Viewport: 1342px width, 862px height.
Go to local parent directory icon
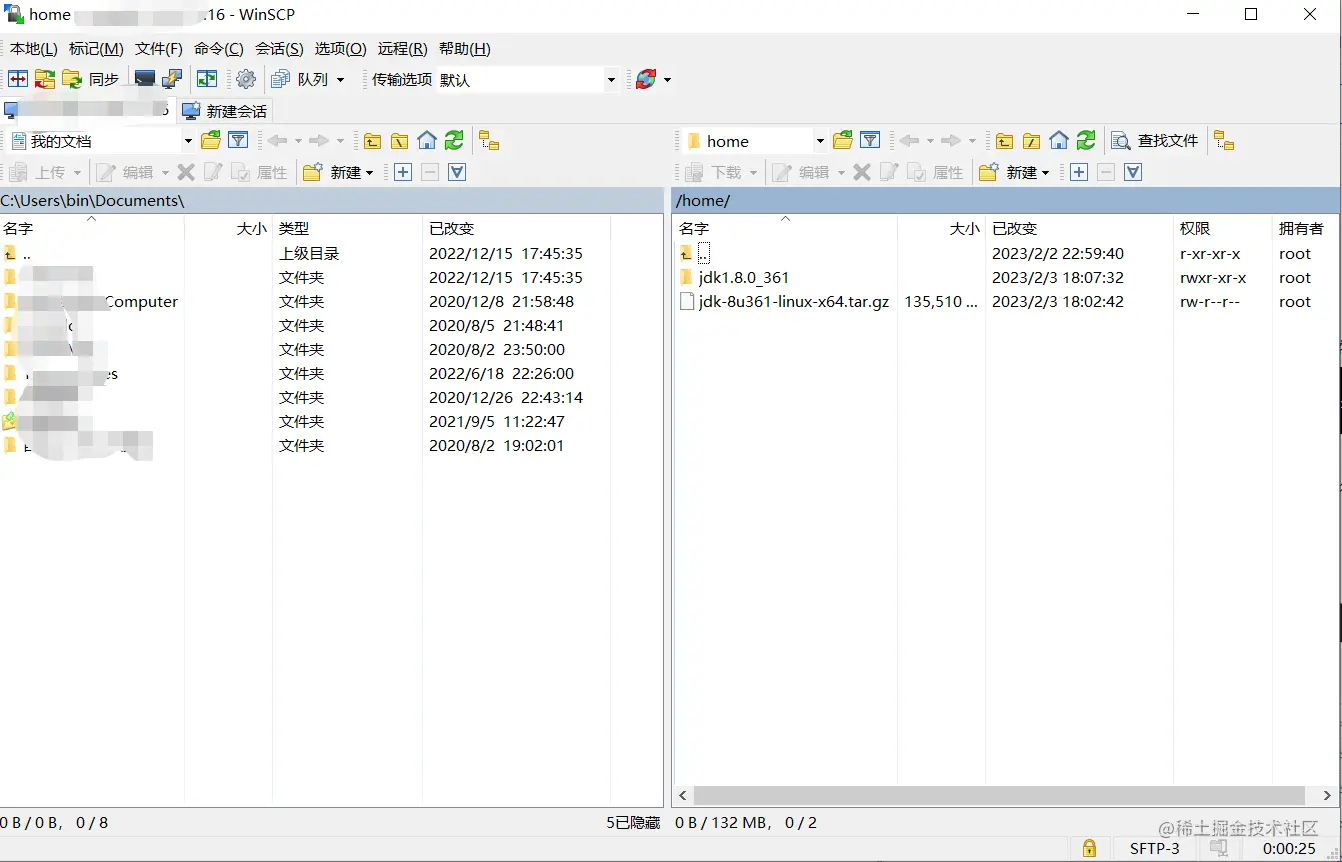click(x=372, y=141)
